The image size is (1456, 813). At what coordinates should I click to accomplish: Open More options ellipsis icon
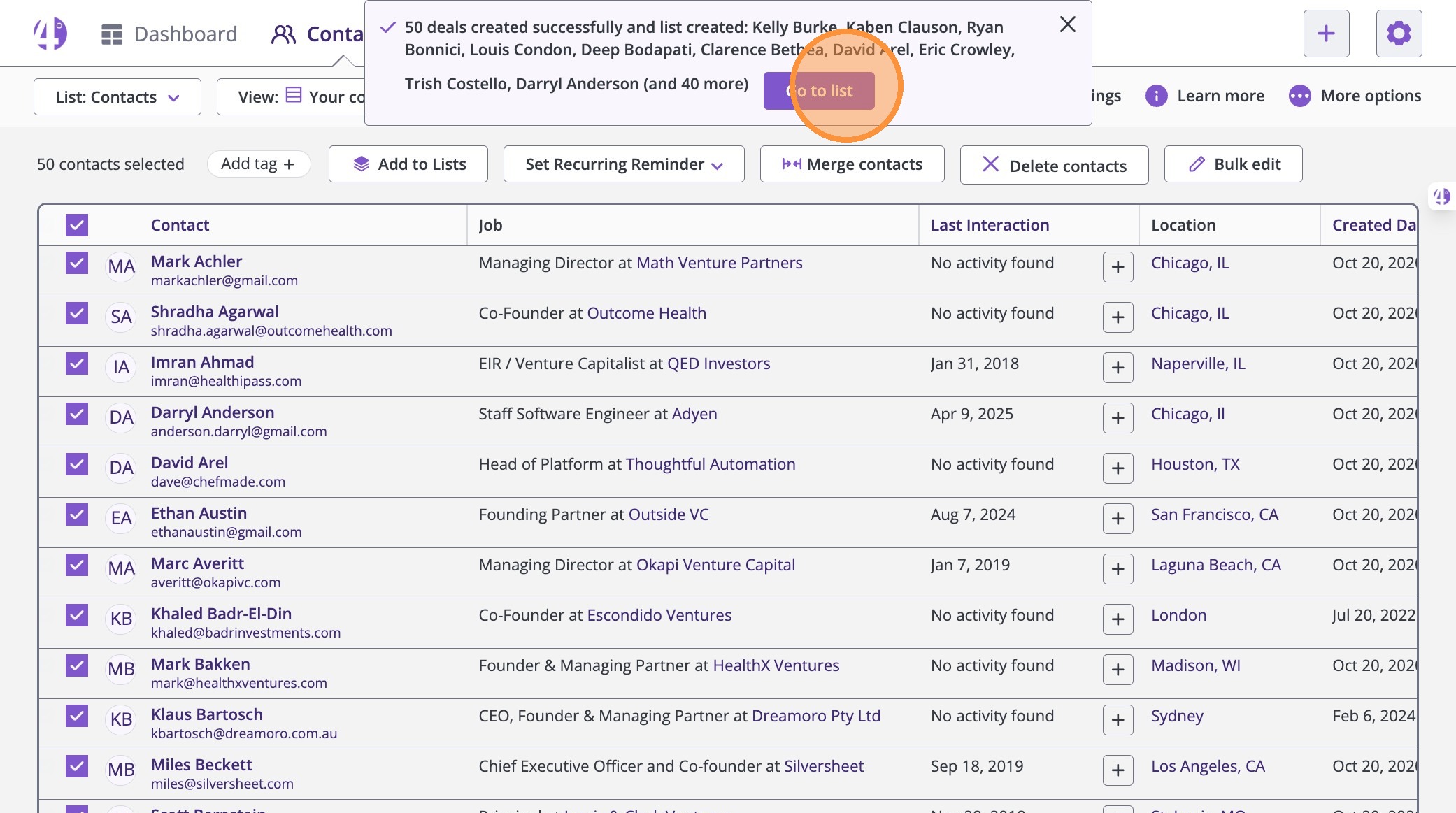[1299, 96]
